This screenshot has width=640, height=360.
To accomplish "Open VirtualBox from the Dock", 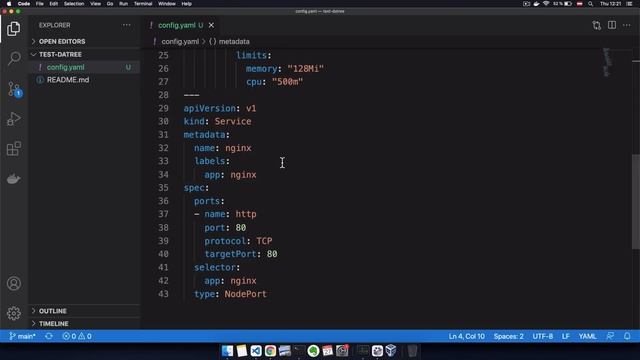I will (x=391, y=351).
